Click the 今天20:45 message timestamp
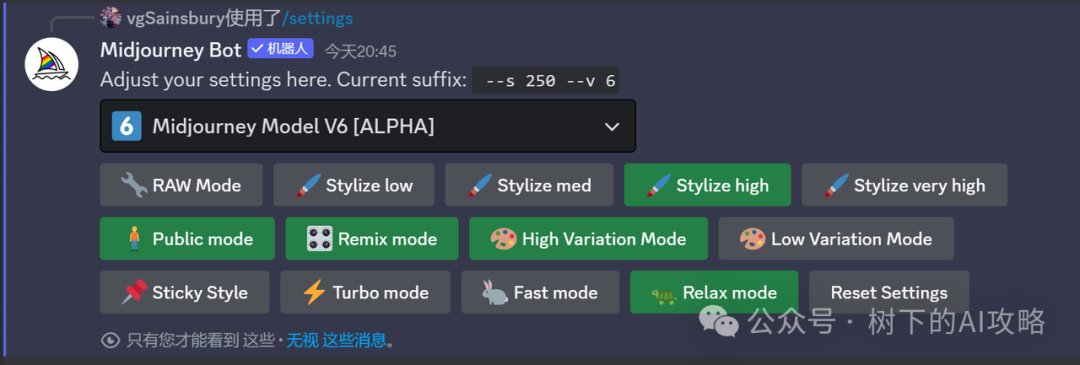The height and width of the screenshot is (365, 1080). coord(361,51)
